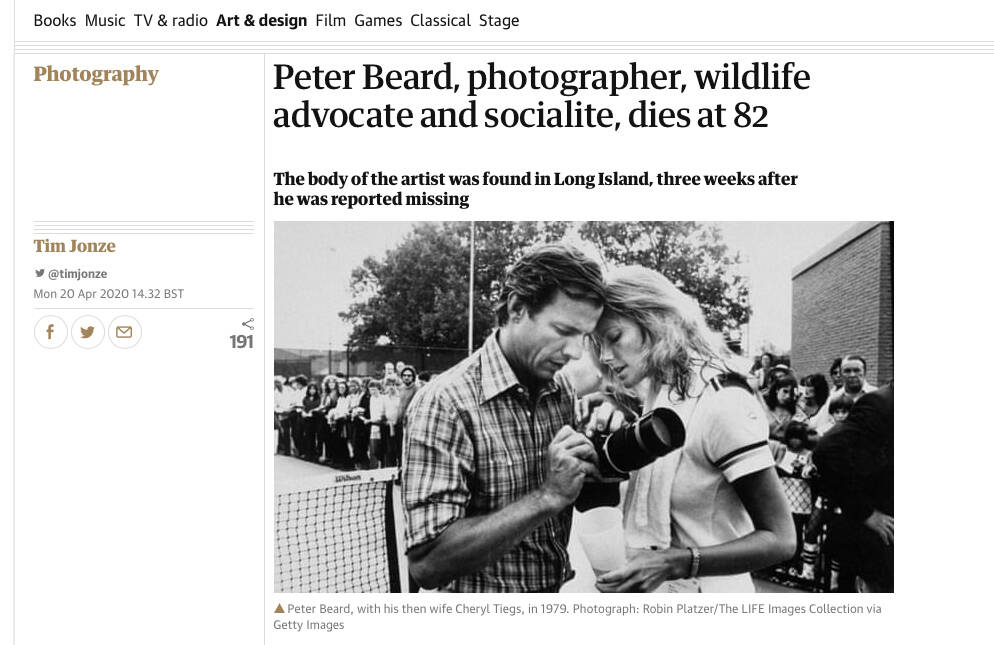View author Tim Jonze's profile

click(74, 246)
